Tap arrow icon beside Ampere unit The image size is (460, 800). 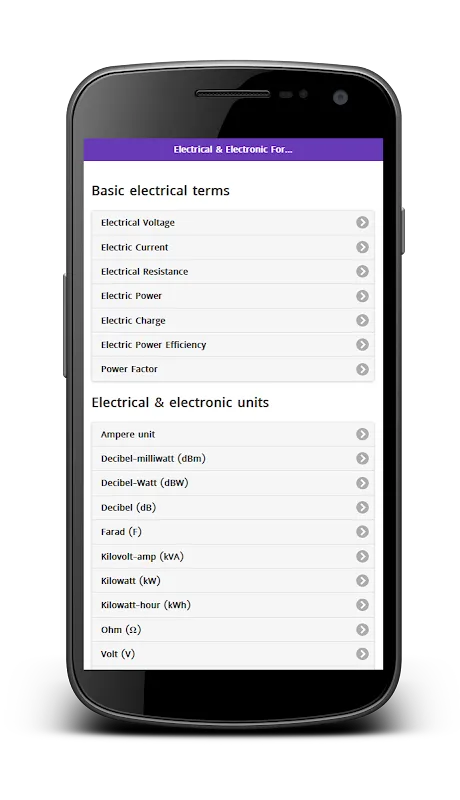pyautogui.click(x=362, y=434)
